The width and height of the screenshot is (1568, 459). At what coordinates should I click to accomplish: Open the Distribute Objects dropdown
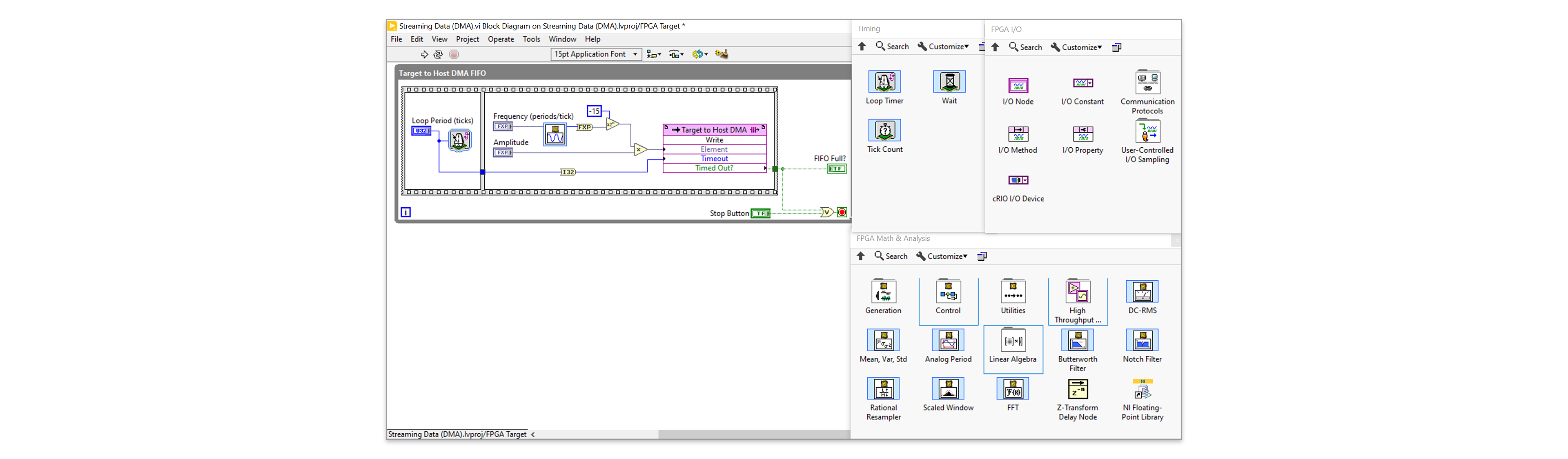(x=676, y=54)
